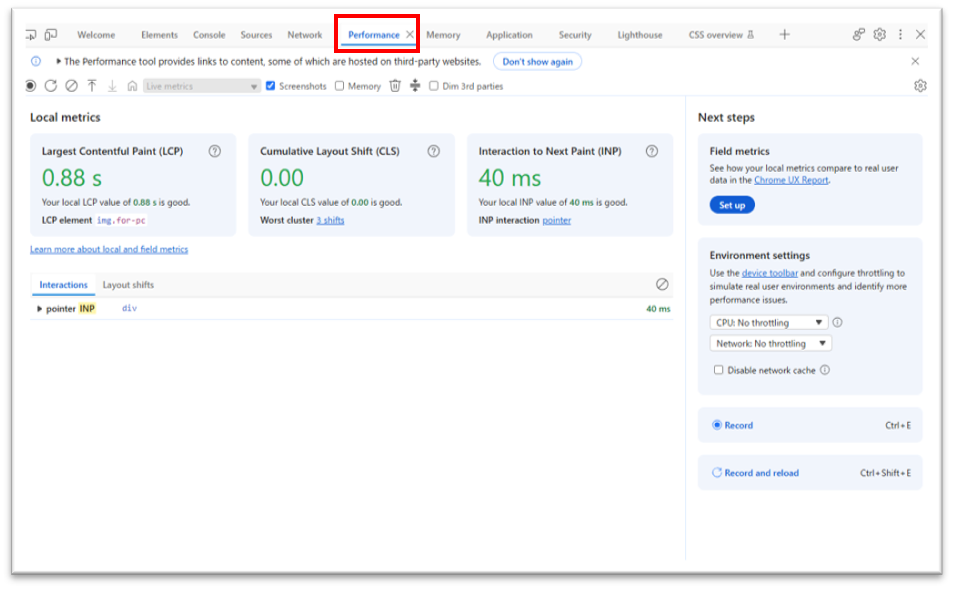Click the device toolbar link
The height and width of the screenshot is (589, 953).
pyautogui.click(x=769, y=274)
